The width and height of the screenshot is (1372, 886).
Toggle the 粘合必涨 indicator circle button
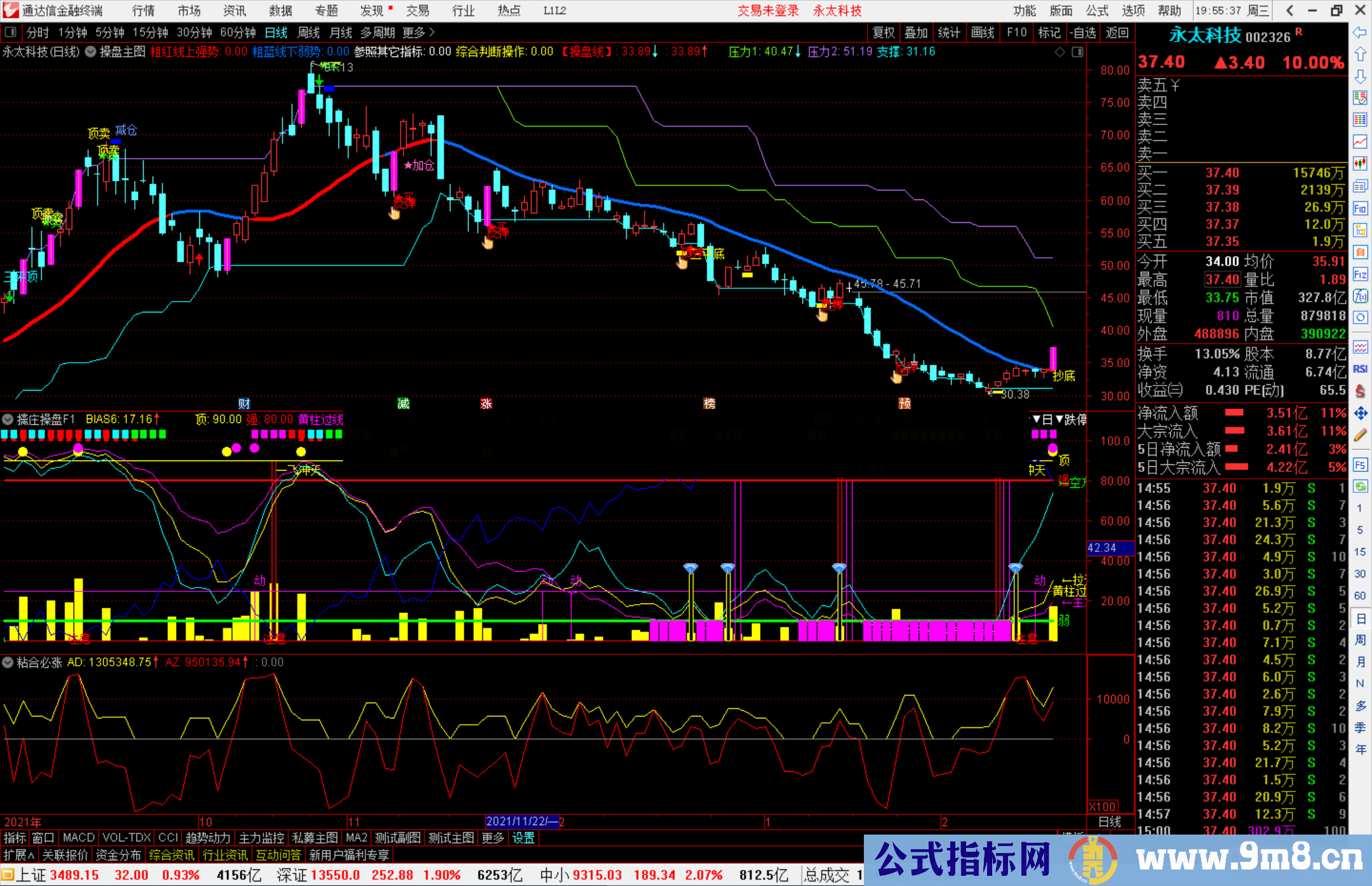tap(8, 662)
